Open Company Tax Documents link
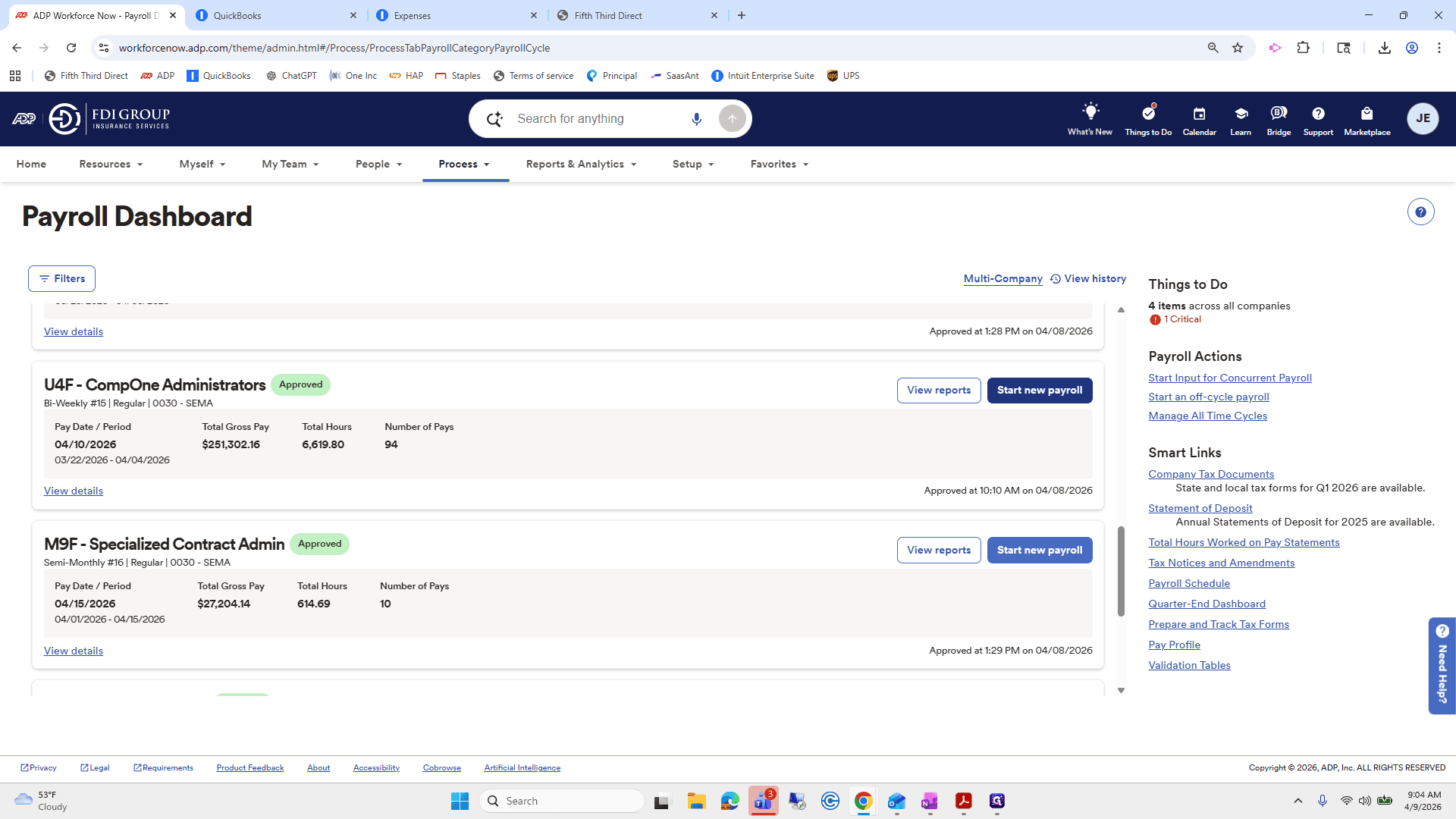 click(1211, 474)
